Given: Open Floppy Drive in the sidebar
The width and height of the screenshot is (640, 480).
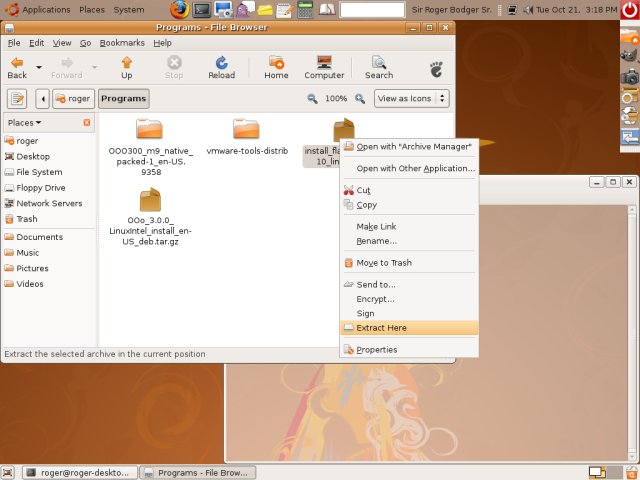Looking at the screenshot, I should point(49,188).
